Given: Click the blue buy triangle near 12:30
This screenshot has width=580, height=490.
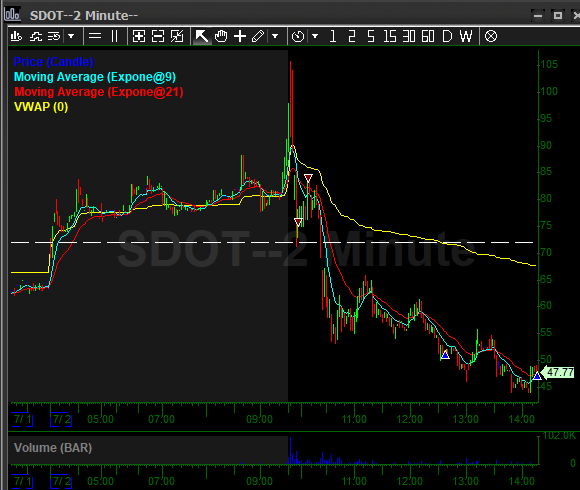Looking at the screenshot, I should [x=445, y=355].
